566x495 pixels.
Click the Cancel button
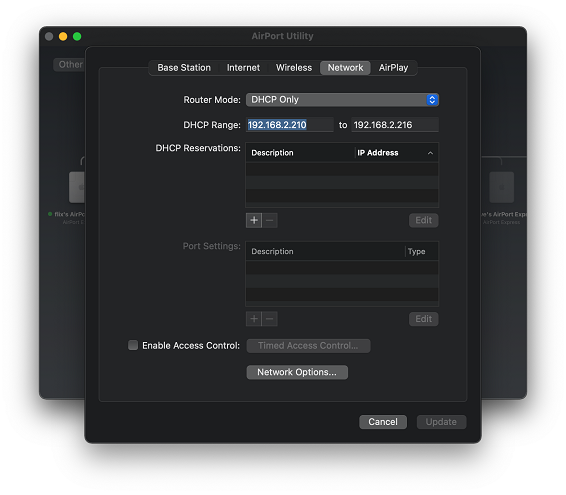click(383, 422)
